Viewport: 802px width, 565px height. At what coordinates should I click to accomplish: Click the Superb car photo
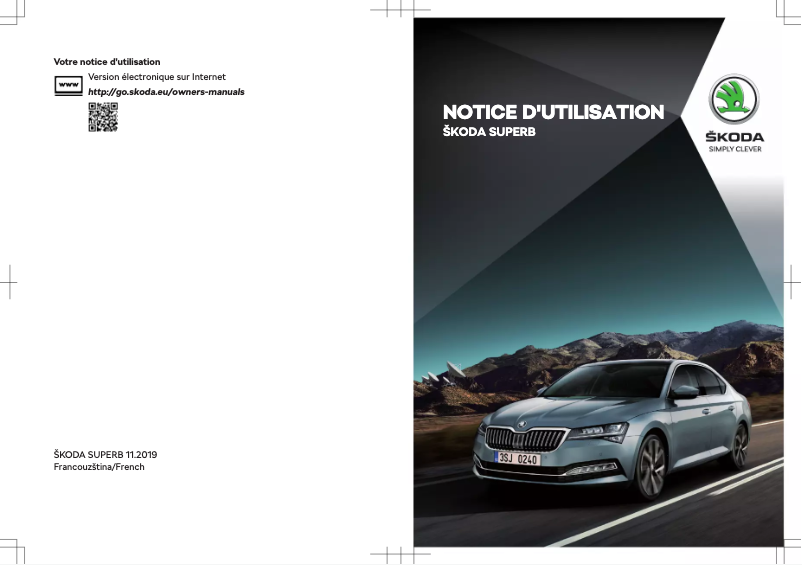613,428
